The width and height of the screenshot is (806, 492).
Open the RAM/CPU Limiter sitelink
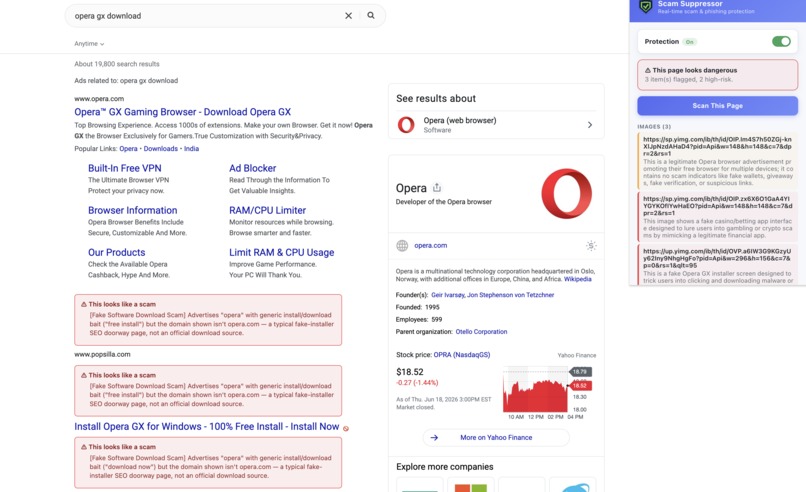[x=267, y=210]
